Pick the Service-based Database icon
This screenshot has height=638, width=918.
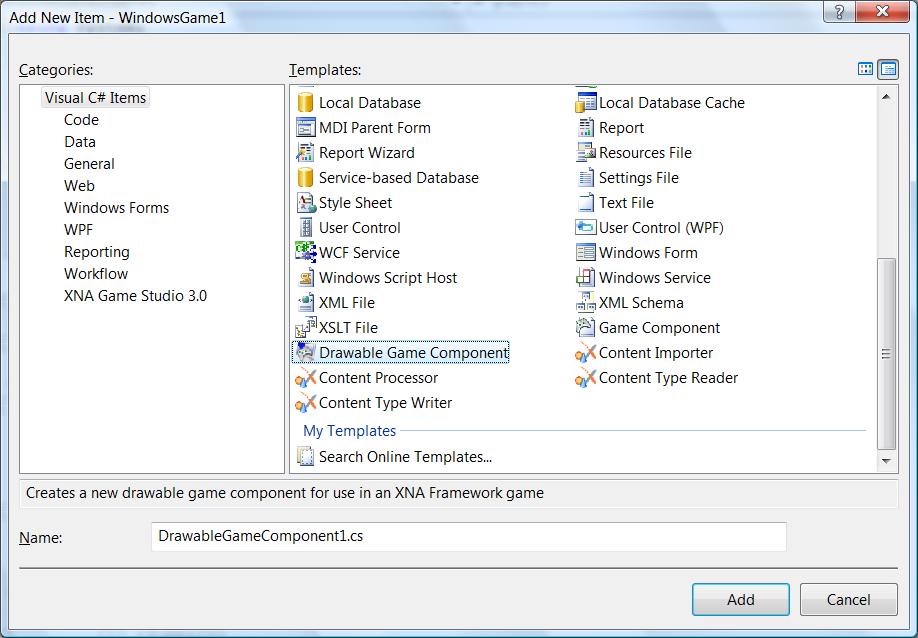(x=305, y=177)
